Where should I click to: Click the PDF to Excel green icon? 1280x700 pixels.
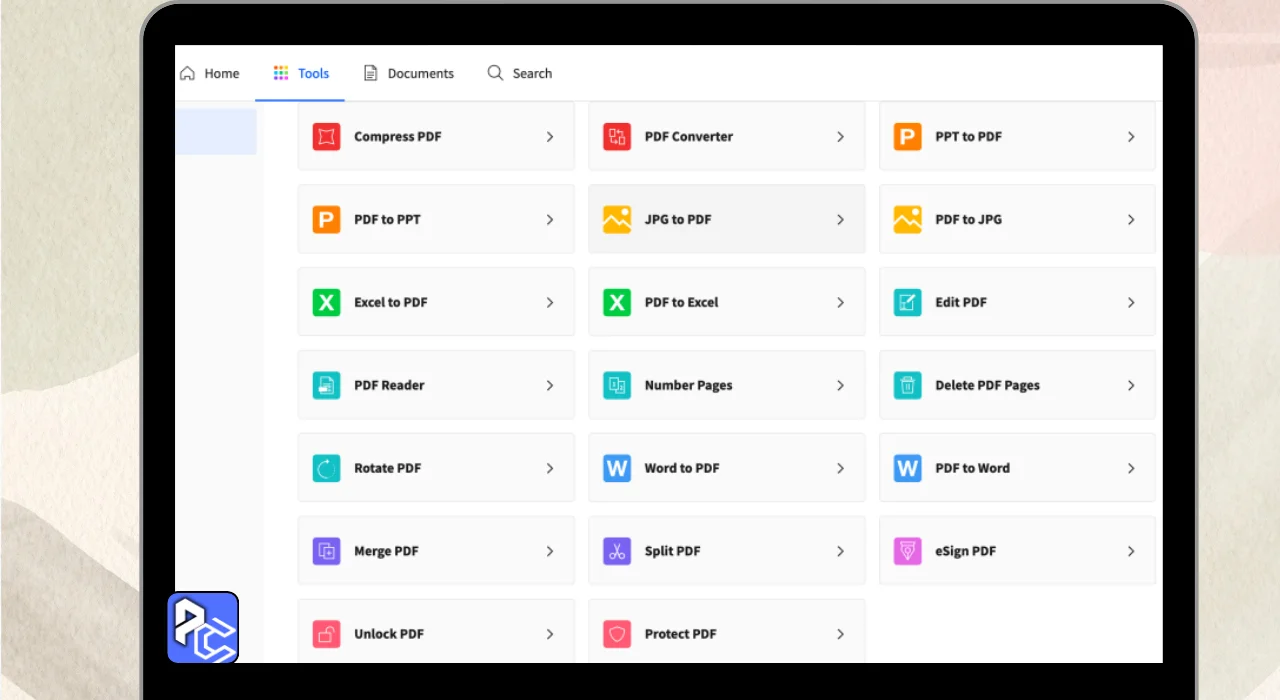click(x=617, y=303)
